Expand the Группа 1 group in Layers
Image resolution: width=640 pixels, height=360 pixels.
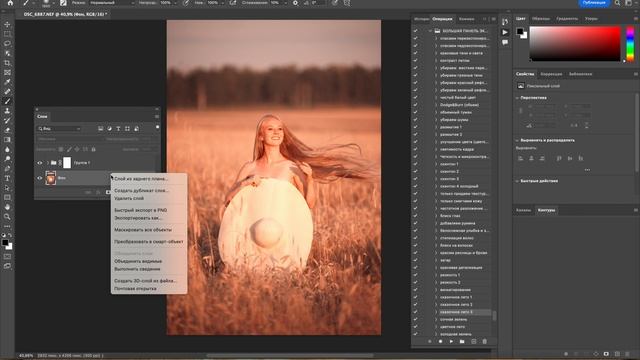[x=47, y=163]
